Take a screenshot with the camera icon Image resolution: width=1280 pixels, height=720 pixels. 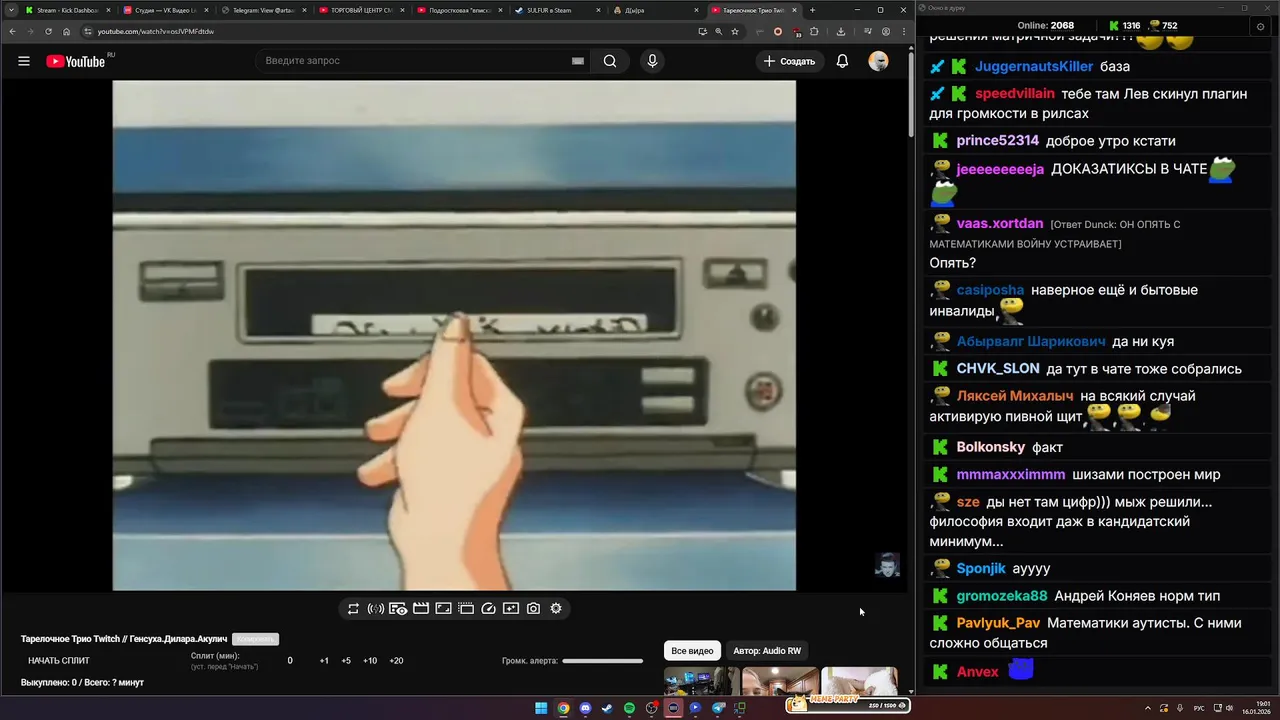(x=534, y=608)
